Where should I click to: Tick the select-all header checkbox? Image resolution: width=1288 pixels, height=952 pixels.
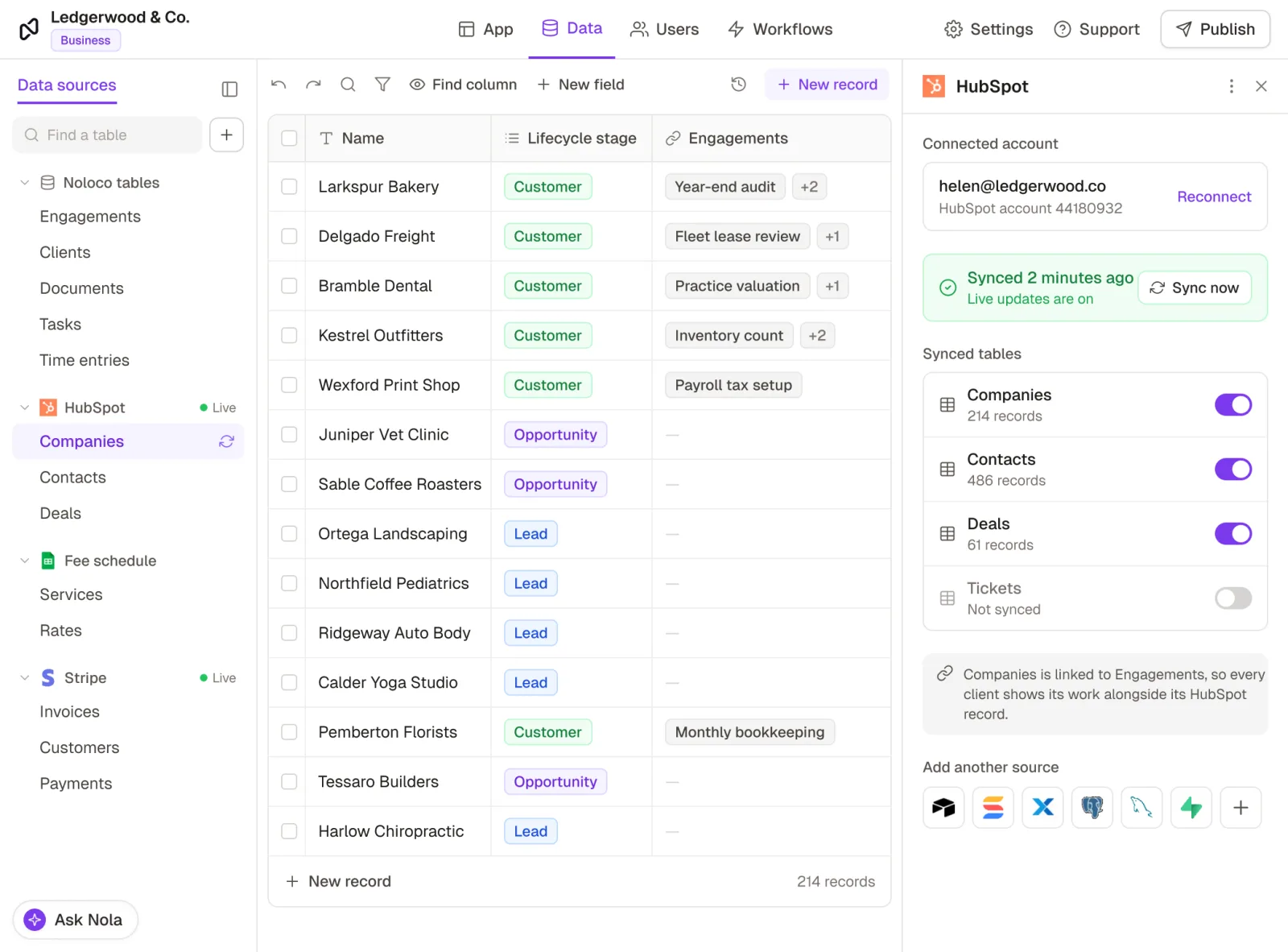click(289, 139)
